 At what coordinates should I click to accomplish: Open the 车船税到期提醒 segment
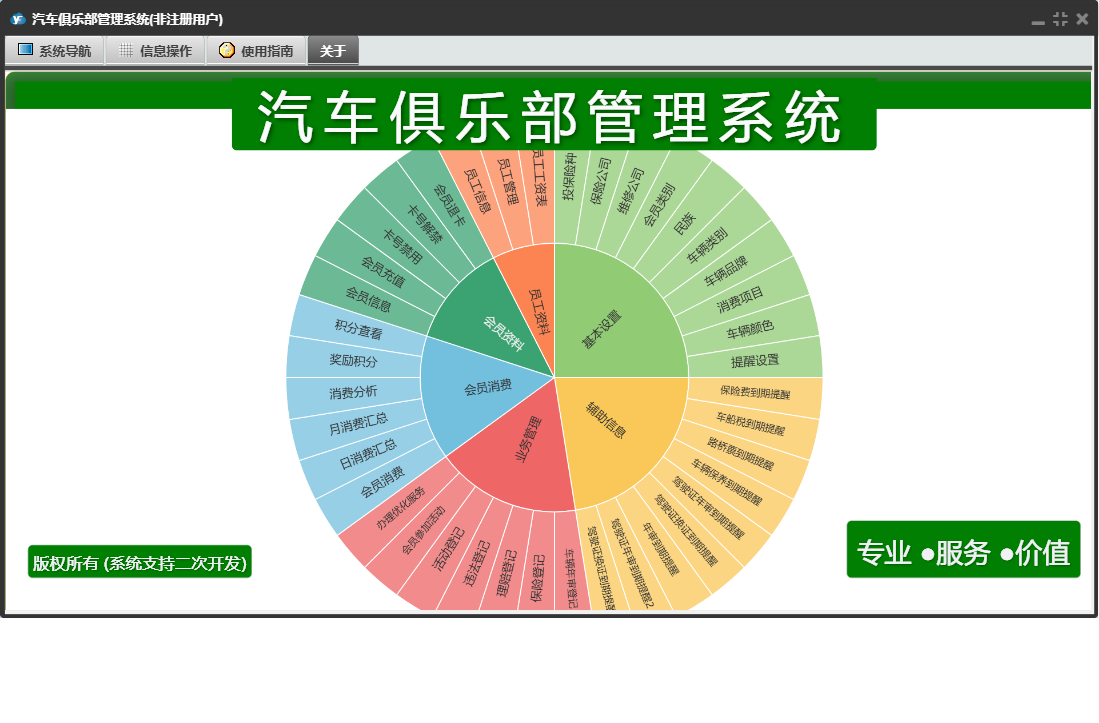click(x=750, y=424)
